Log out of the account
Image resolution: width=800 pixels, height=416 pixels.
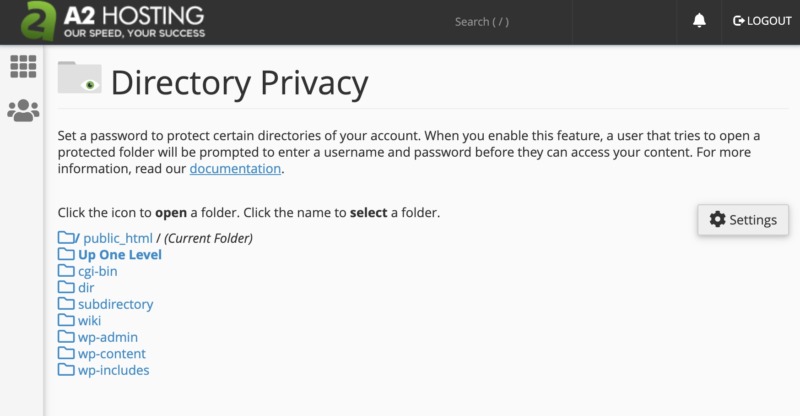(762, 21)
